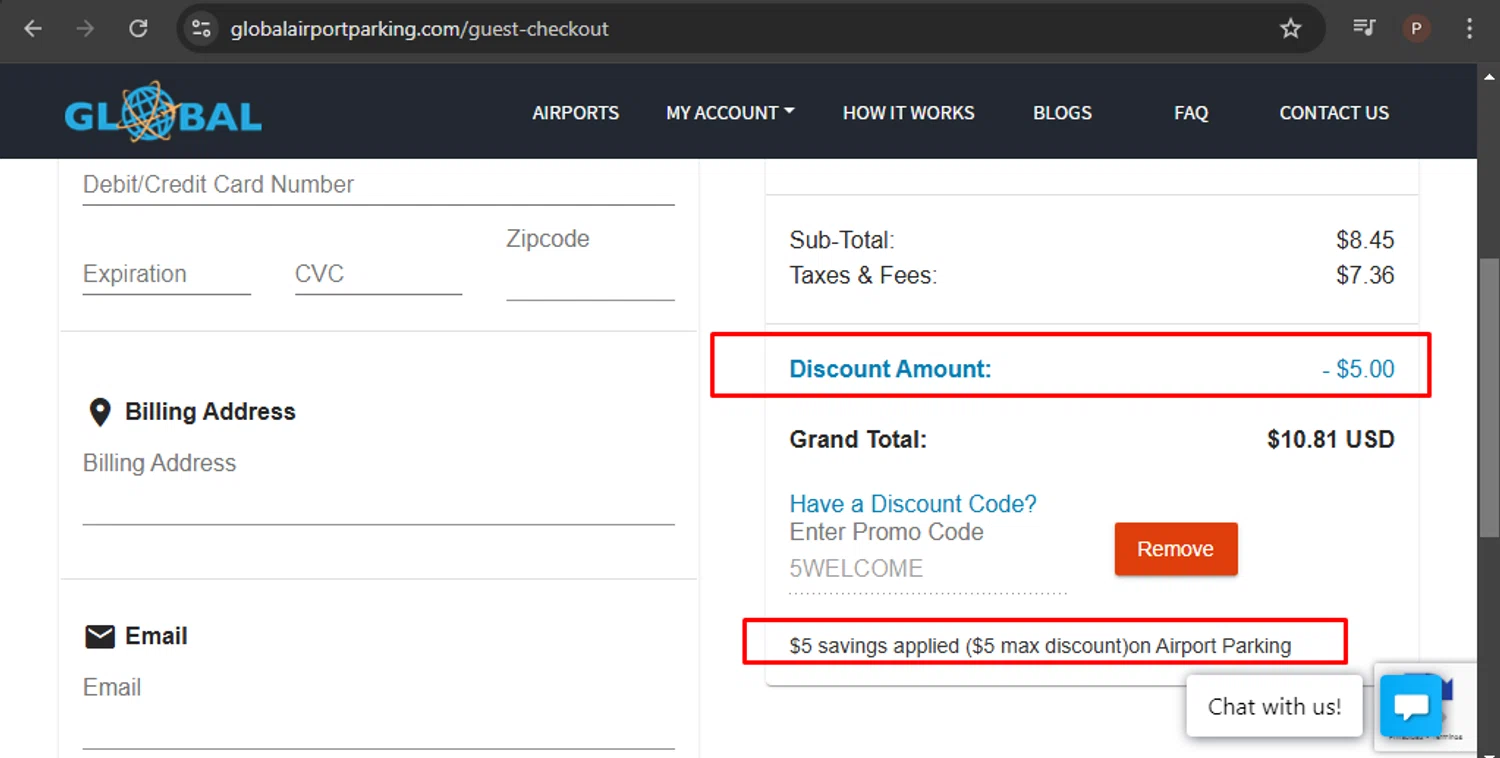Click the browser back arrow
The image size is (1500, 758).
33,28
